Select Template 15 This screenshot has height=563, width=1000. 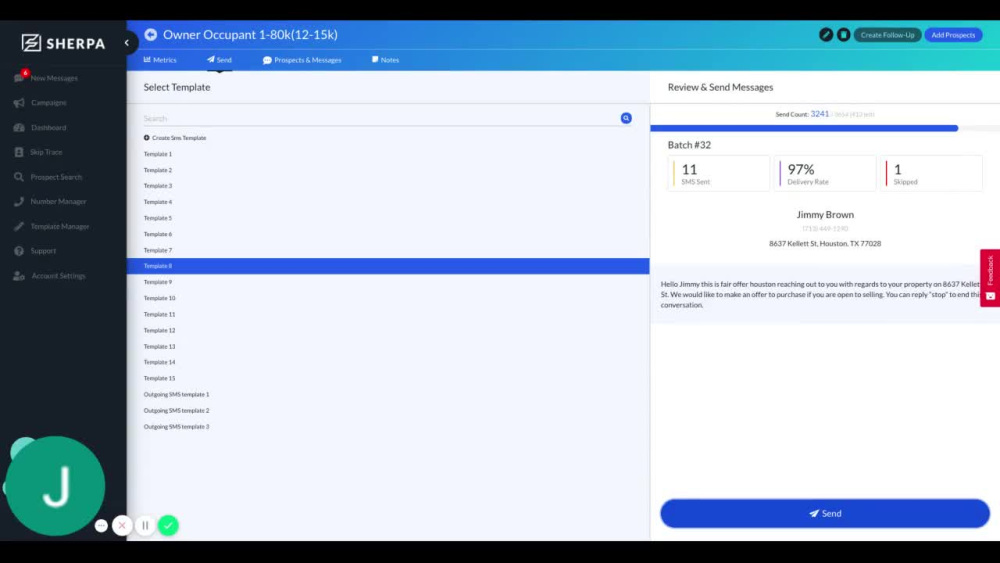pyautogui.click(x=159, y=378)
